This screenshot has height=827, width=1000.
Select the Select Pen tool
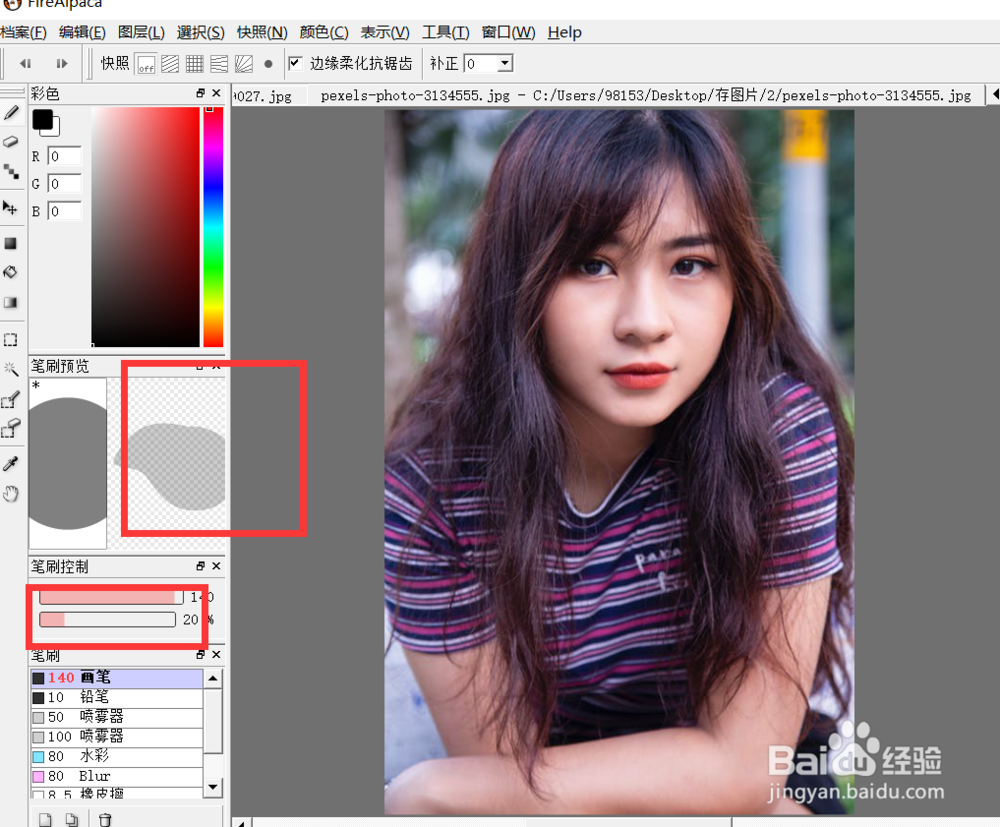click(11, 400)
